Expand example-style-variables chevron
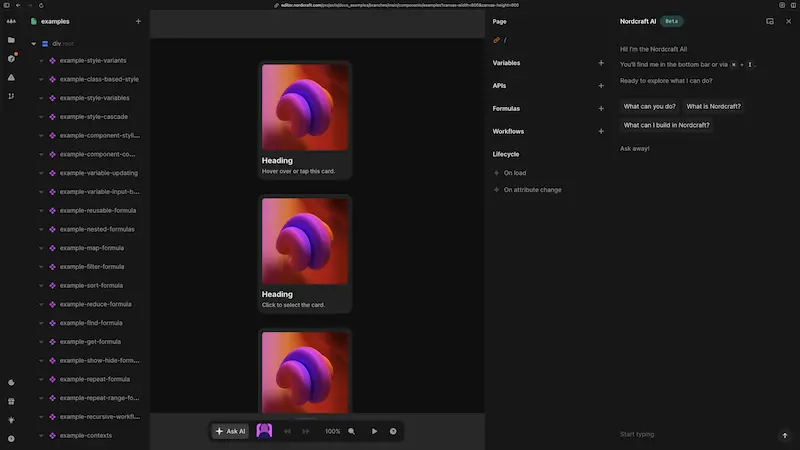800x450 pixels. (41, 98)
